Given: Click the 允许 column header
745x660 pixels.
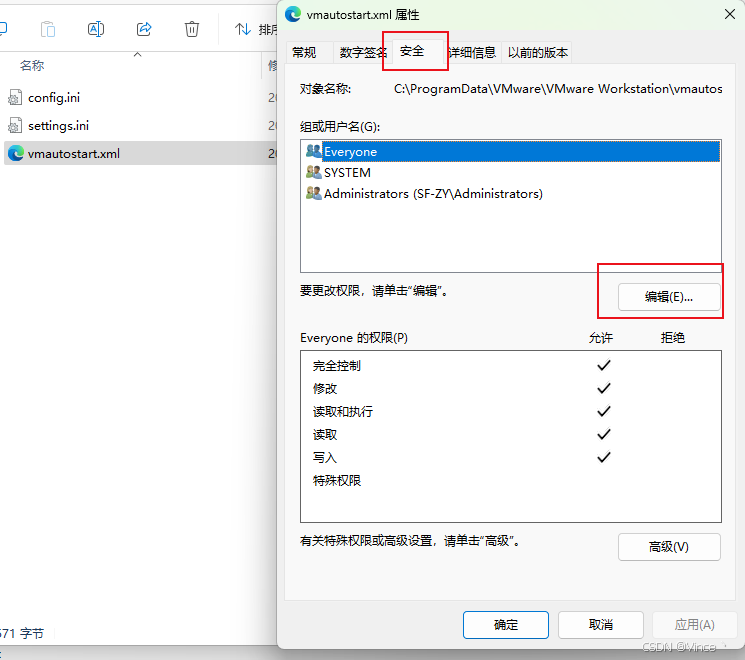Looking at the screenshot, I should 601,338.
